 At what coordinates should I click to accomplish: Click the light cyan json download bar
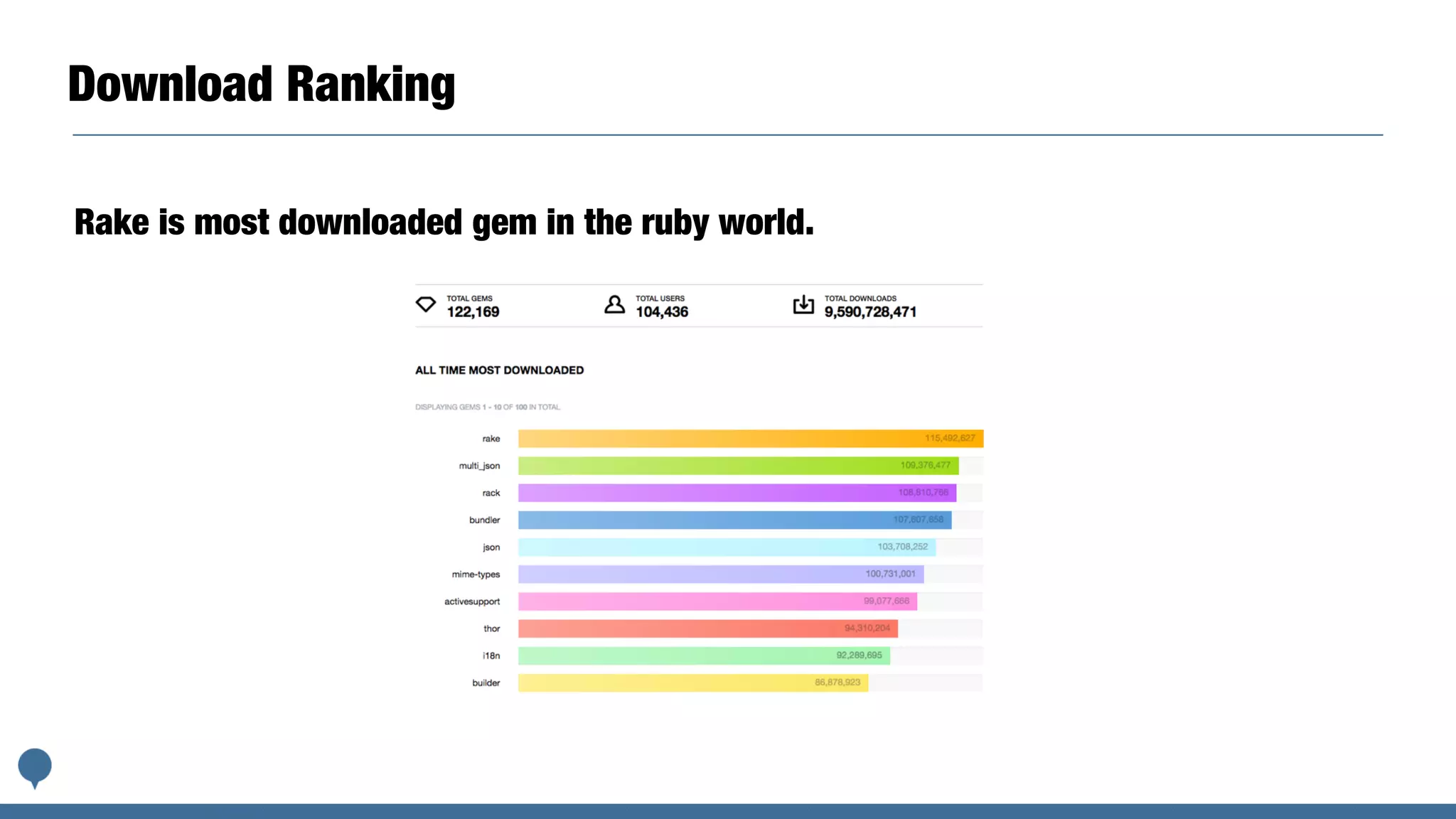coord(727,547)
